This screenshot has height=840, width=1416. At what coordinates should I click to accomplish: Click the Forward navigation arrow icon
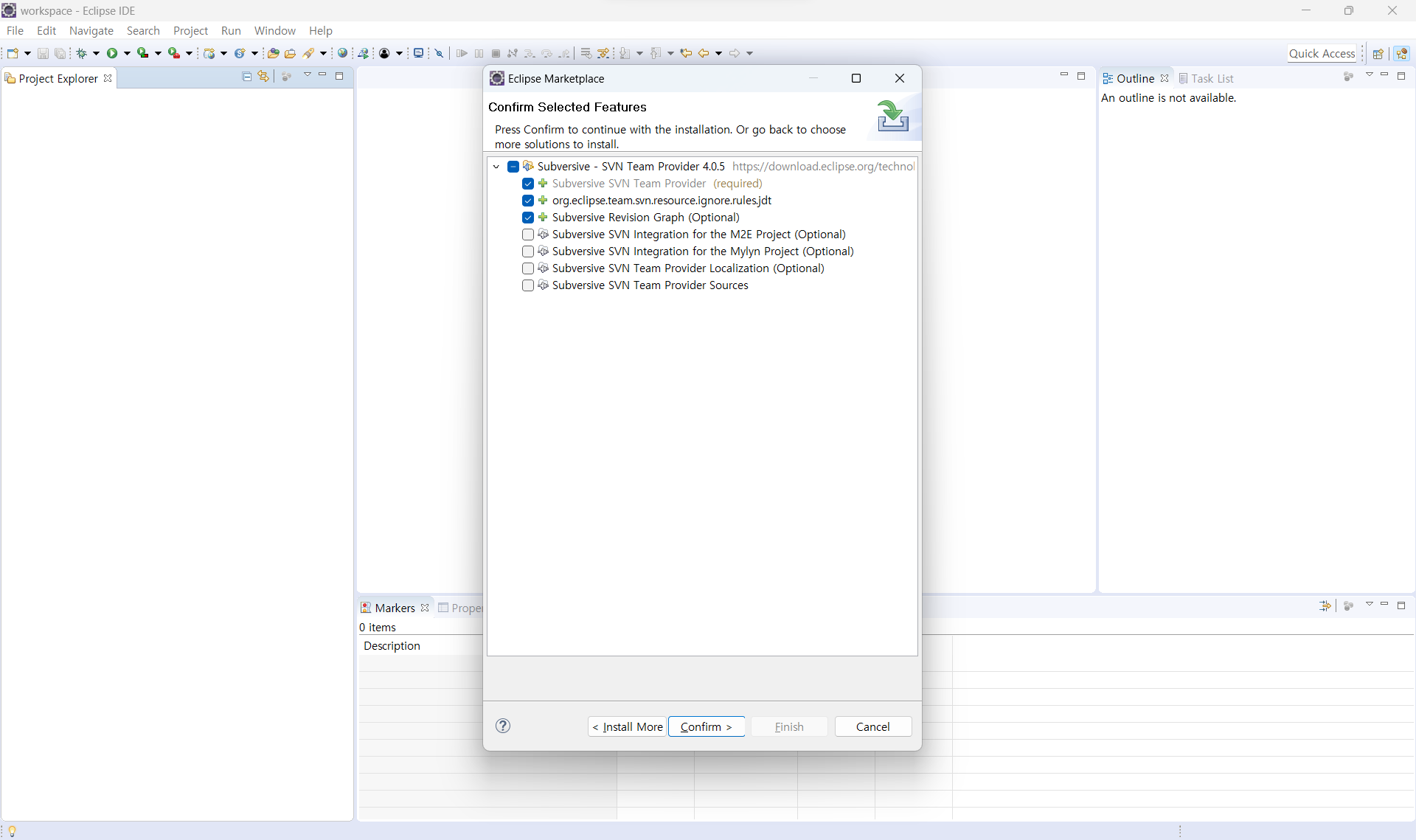[735, 53]
